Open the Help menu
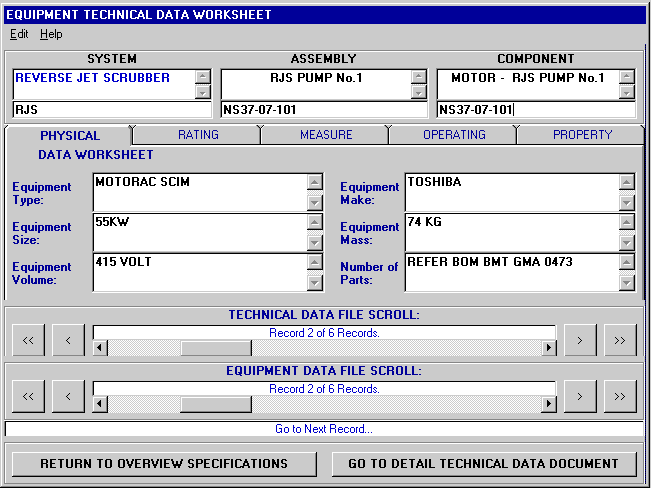This screenshot has width=651, height=488. click(x=51, y=34)
